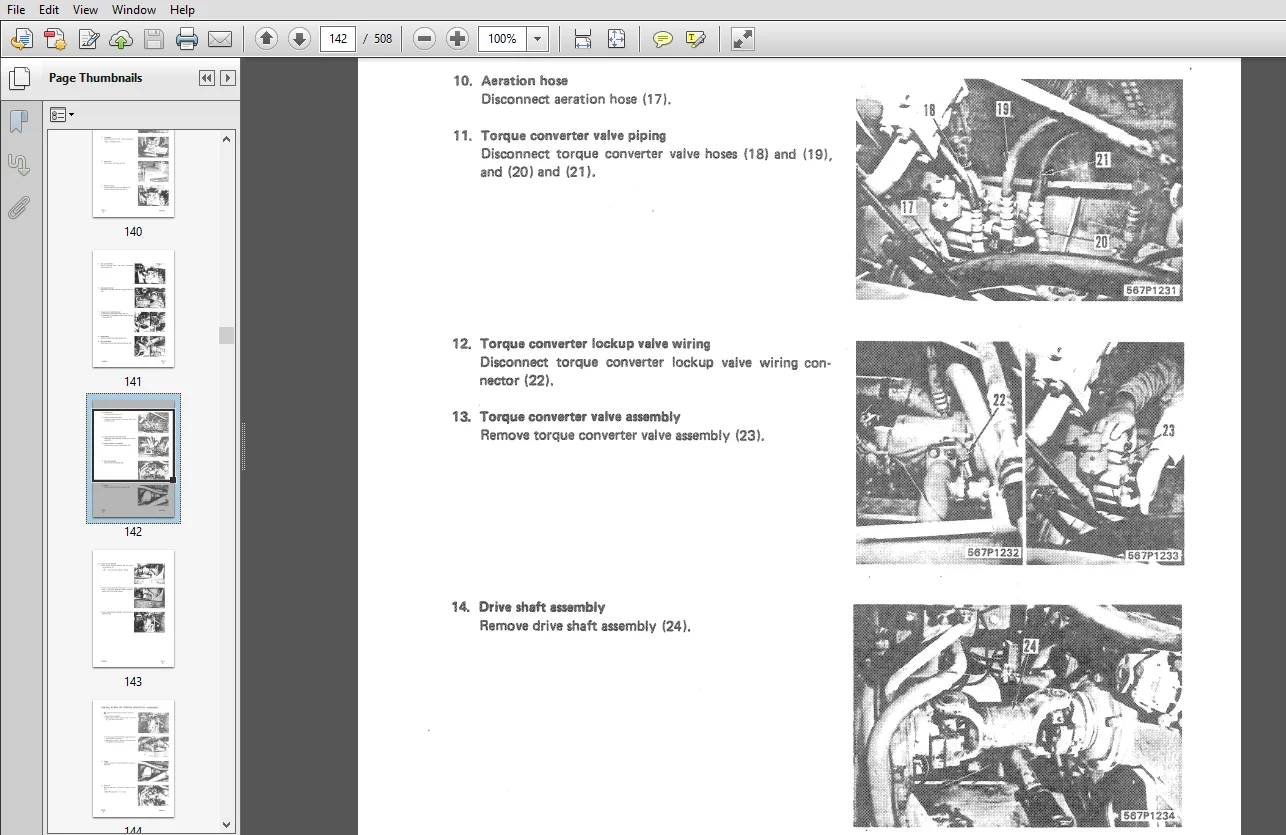Open the Window menu
This screenshot has height=835, width=1286.
134,9
